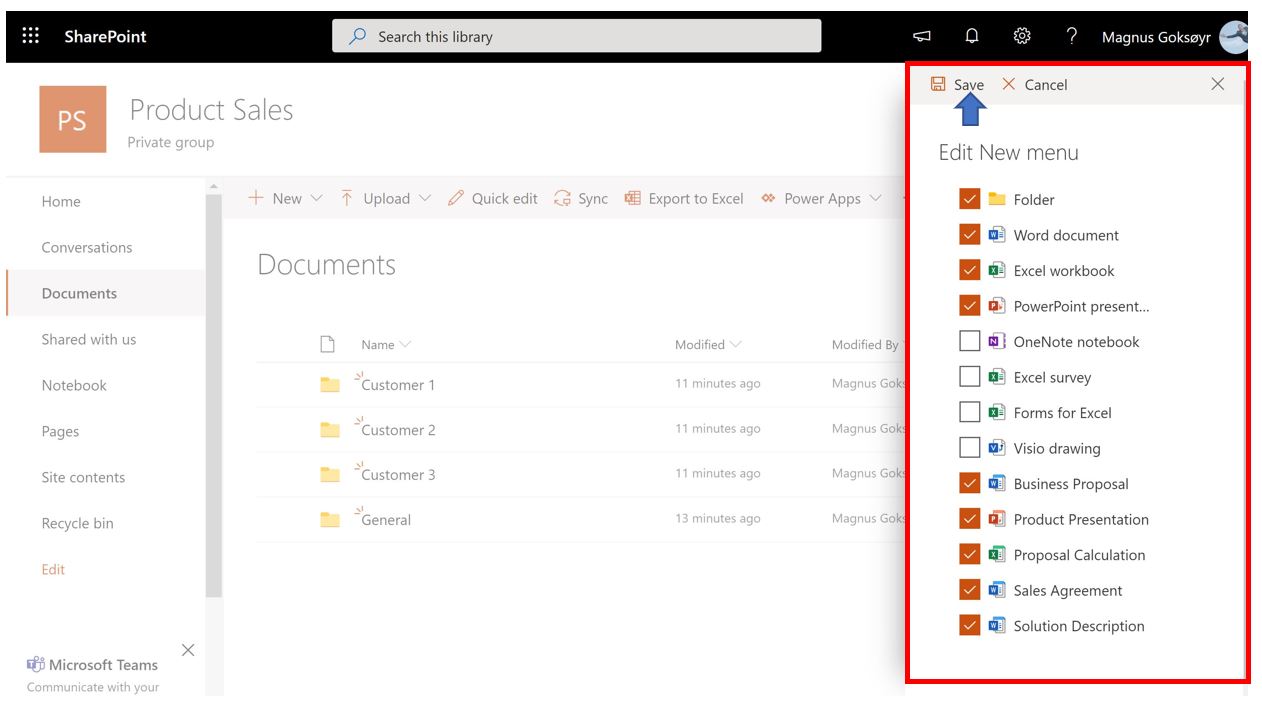Viewport: 1262px width, 706px height.
Task: Click the Sync toolbar icon
Action: pos(581,198)
